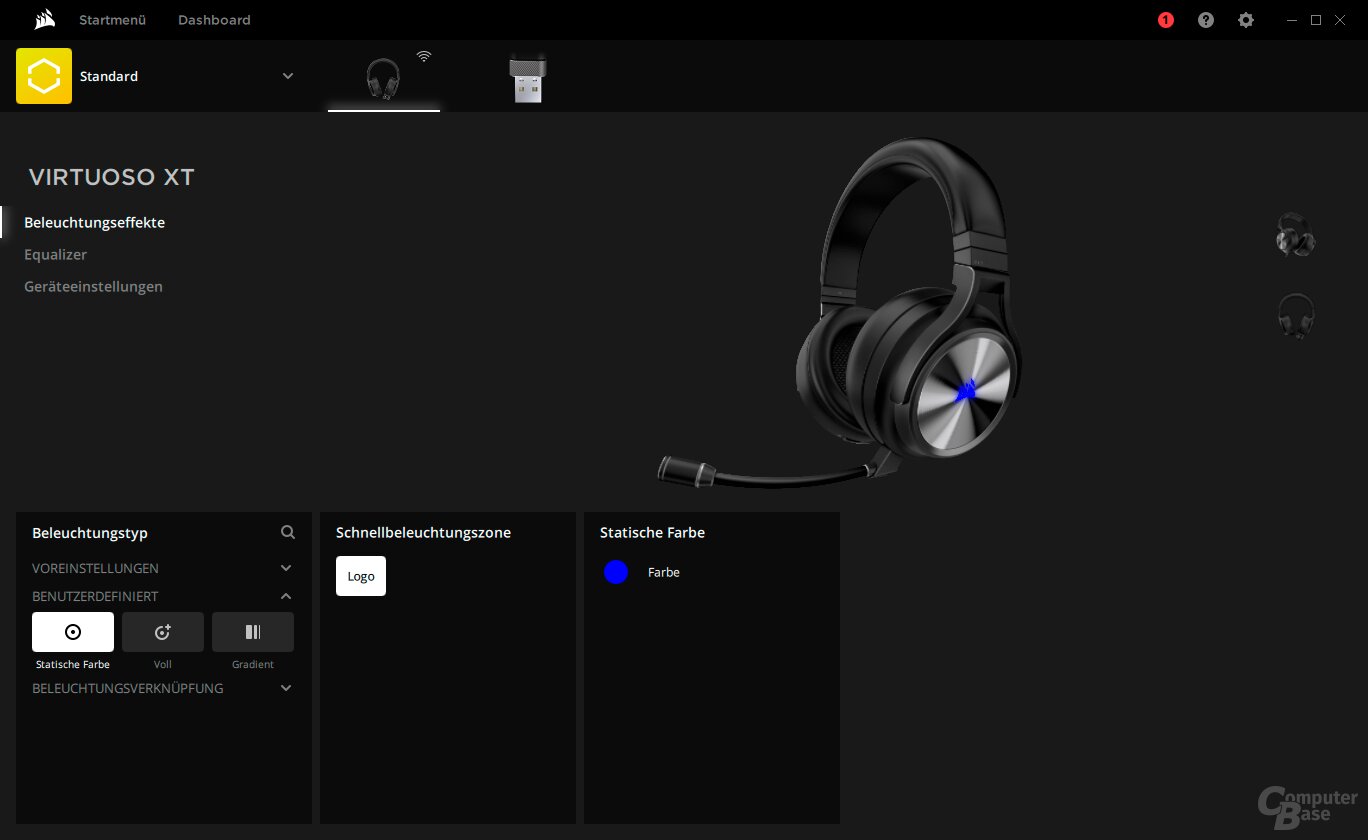
Task: Click the Corsair sails logo icon
Action: pos(43,20)
